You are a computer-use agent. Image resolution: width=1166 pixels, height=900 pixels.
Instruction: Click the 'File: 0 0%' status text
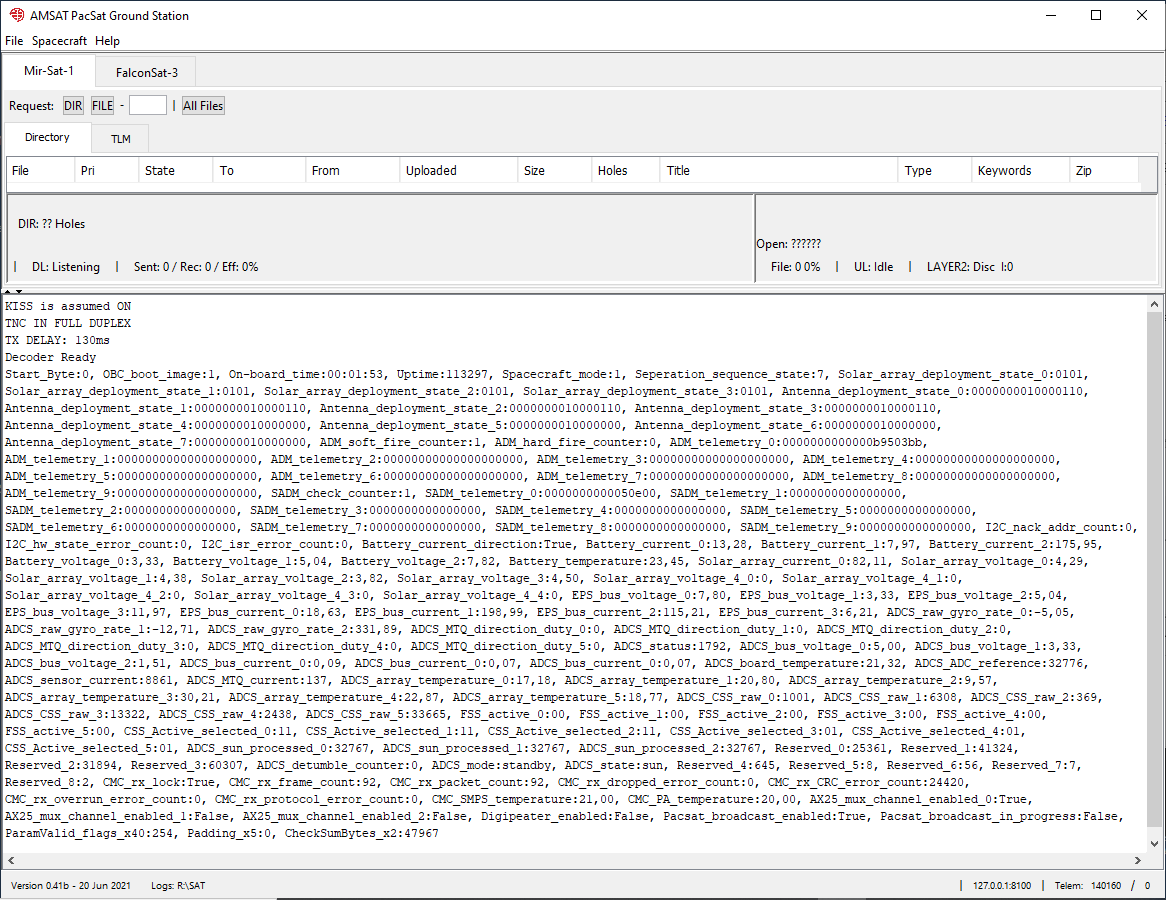(x=795, y=267)
